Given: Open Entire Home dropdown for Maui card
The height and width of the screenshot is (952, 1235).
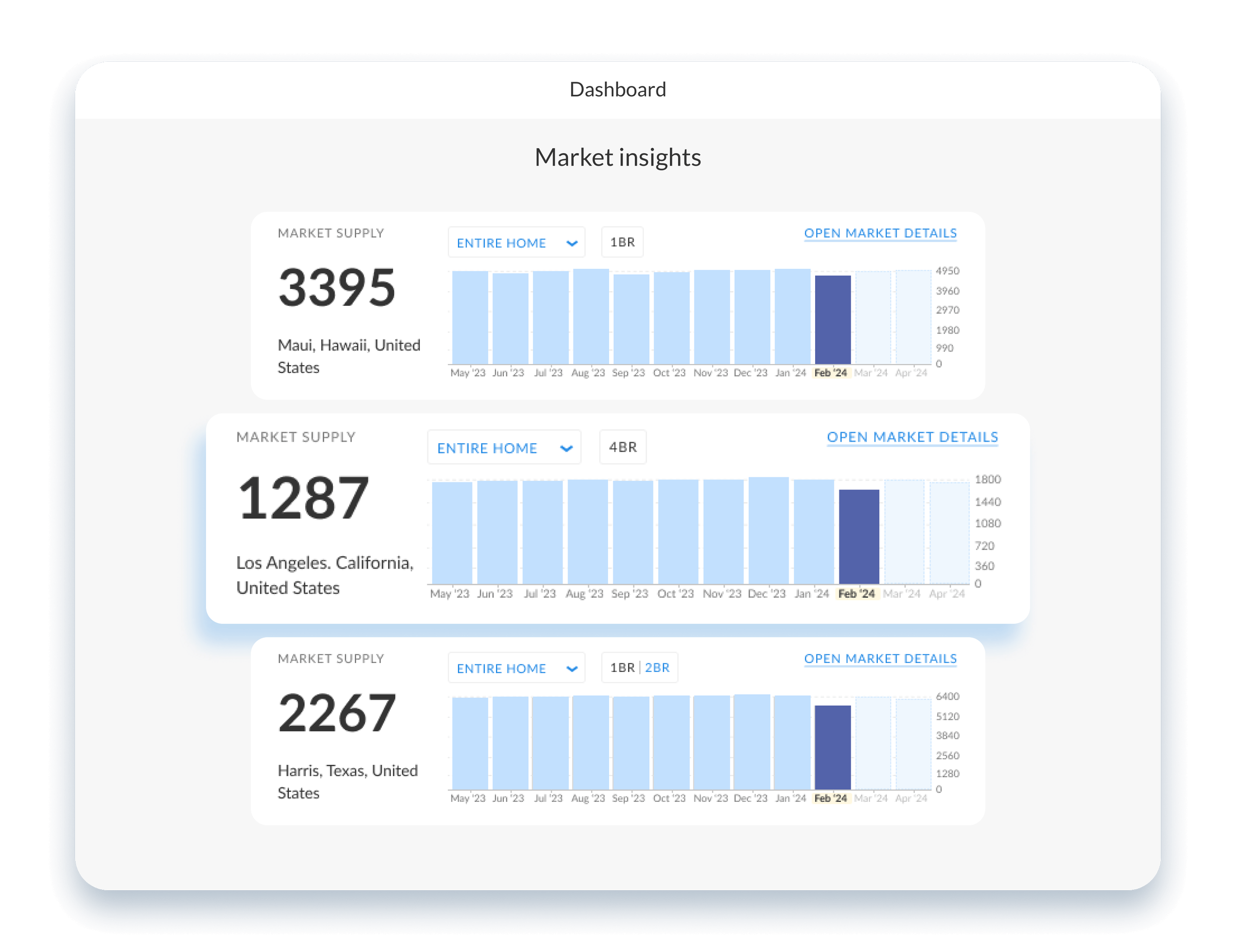Looking at the screenshot, I should click(516, 242).
